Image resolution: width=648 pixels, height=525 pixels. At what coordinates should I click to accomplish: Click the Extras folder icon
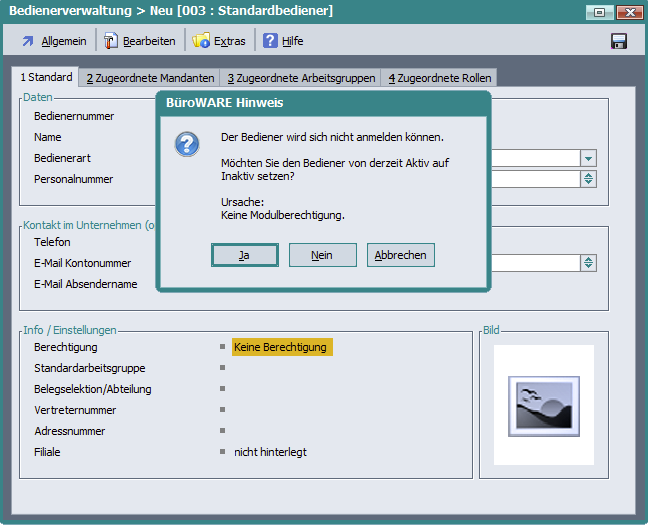[201, 41]
